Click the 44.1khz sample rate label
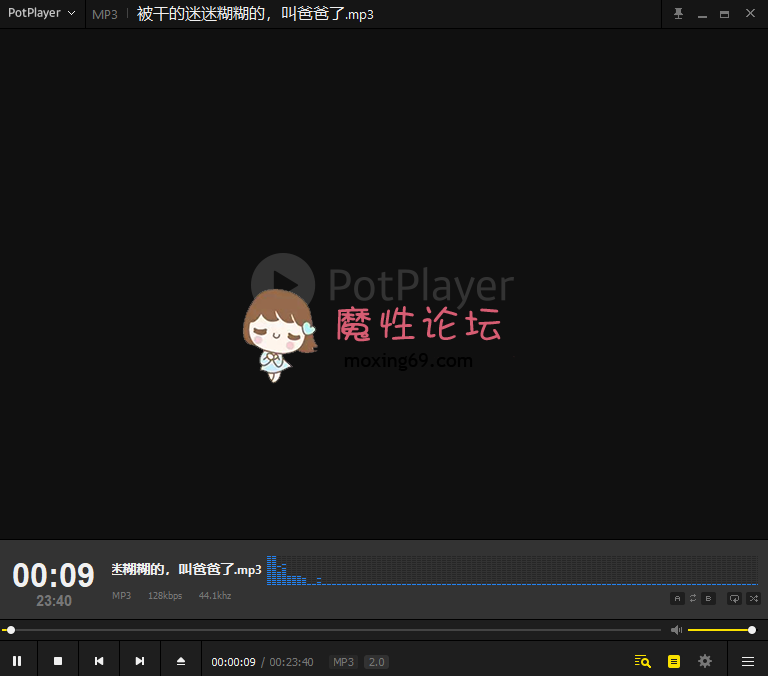 pos(215,596)
